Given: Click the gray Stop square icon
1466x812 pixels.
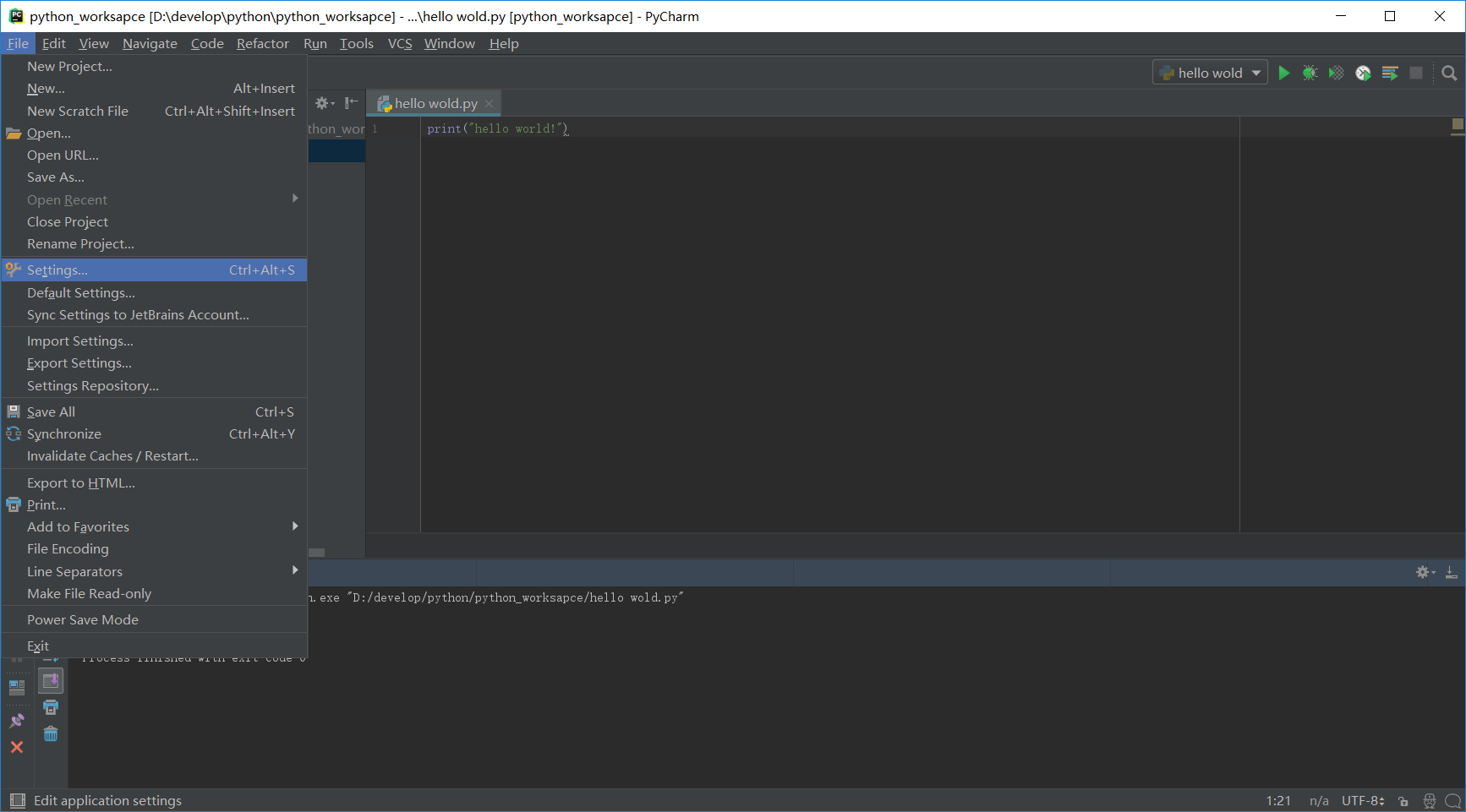Looking at the screenshot, I should [x=1416, y=73].
